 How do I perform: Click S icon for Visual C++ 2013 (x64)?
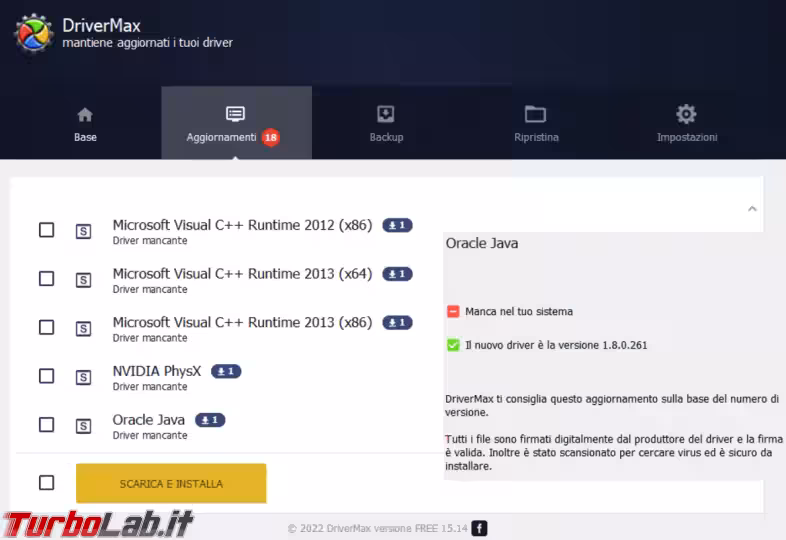tap(83, 280)
